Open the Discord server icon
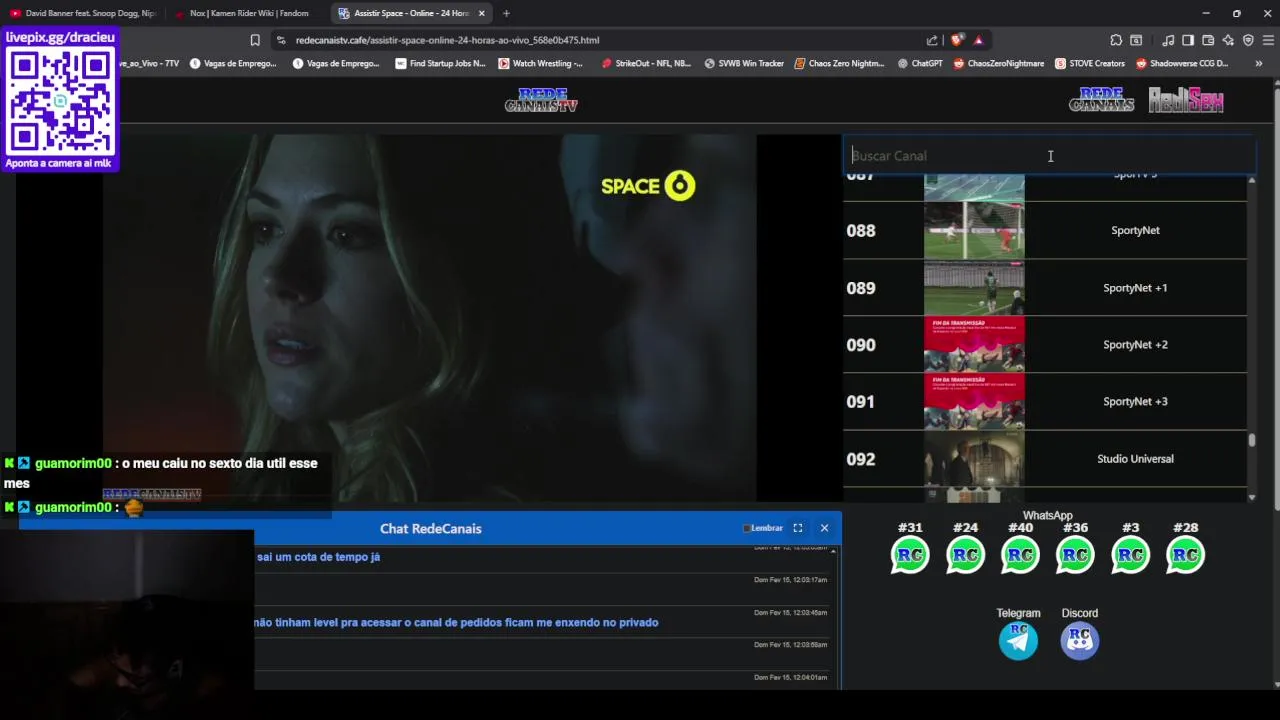 coord(1079,640)
